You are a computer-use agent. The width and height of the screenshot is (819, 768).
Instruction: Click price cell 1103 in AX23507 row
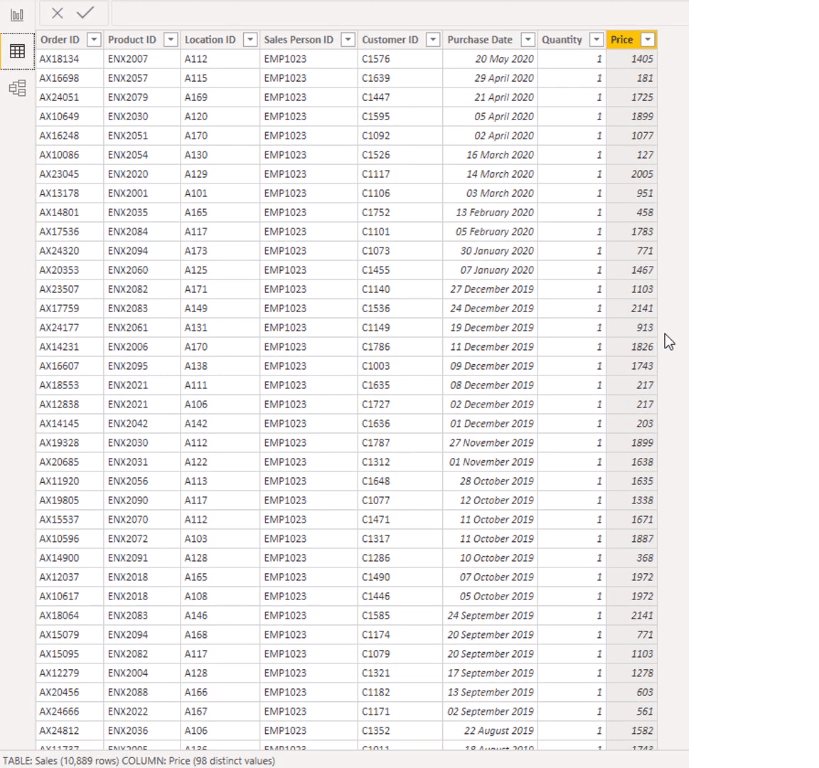pyautogui.click(x=632, y=289)
